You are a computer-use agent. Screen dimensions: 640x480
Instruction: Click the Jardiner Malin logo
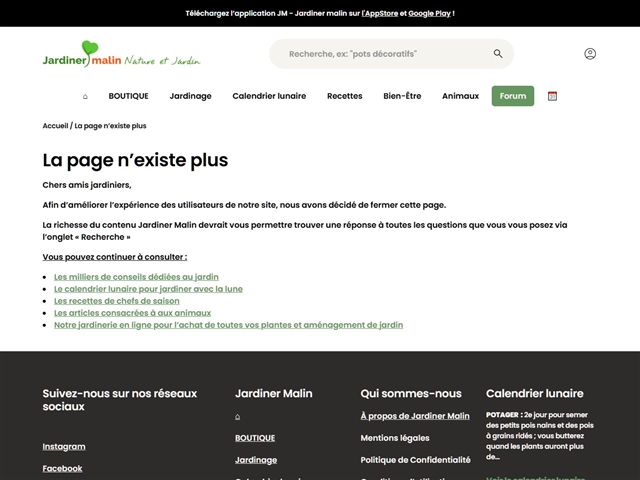coord(122,54)
